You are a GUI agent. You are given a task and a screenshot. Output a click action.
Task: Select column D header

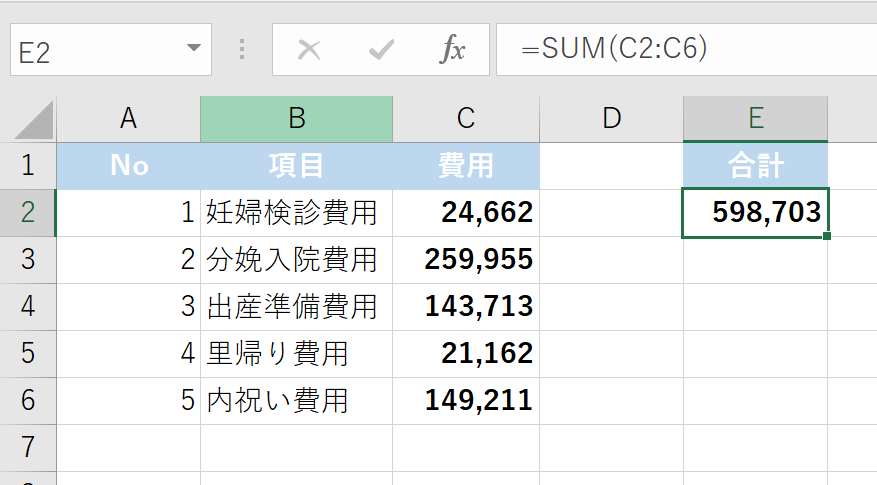[611, 119]
